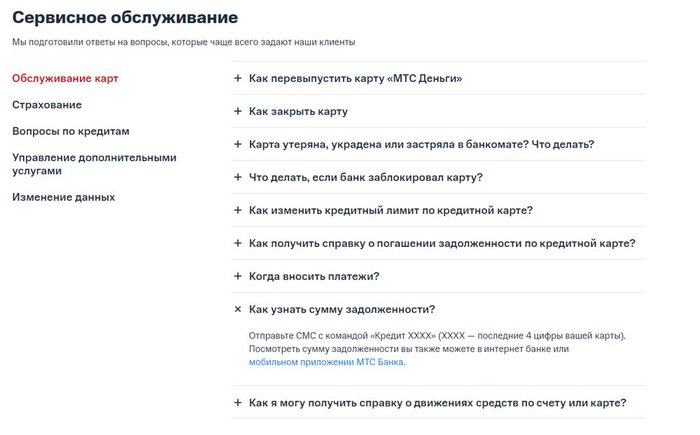Click plus icon for lost or stolen card question
Viewport: 700px width, 435px height.
[238, 144]
